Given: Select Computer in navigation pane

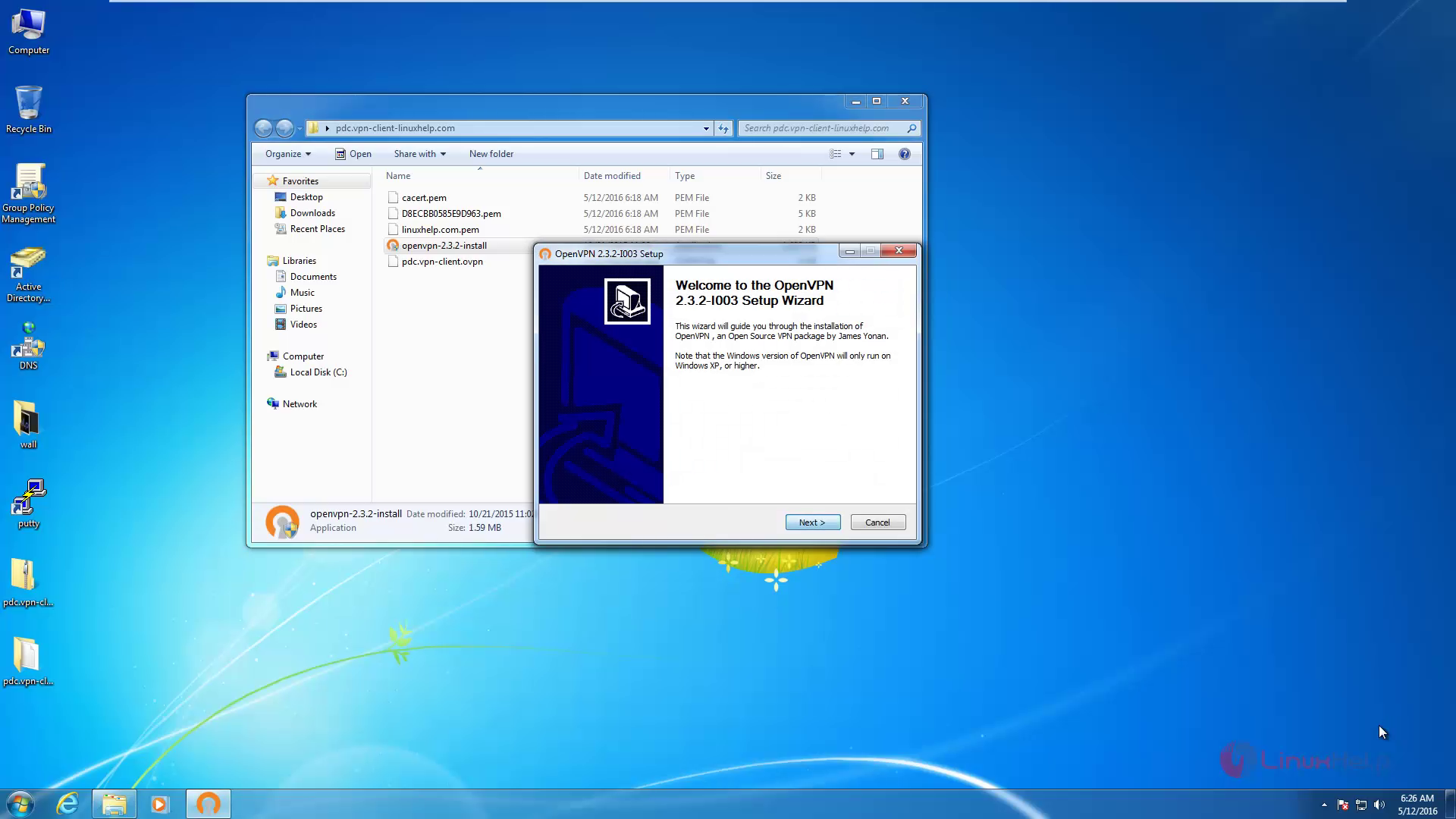Looking at the screenshot, I should (x=303, y=356).
